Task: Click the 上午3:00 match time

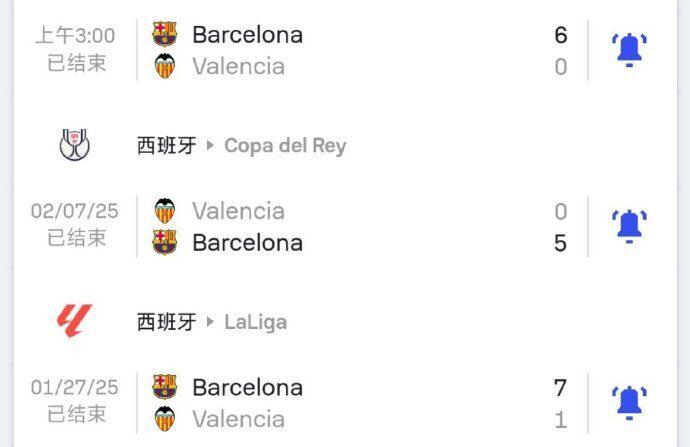Action: pos(75,35)
